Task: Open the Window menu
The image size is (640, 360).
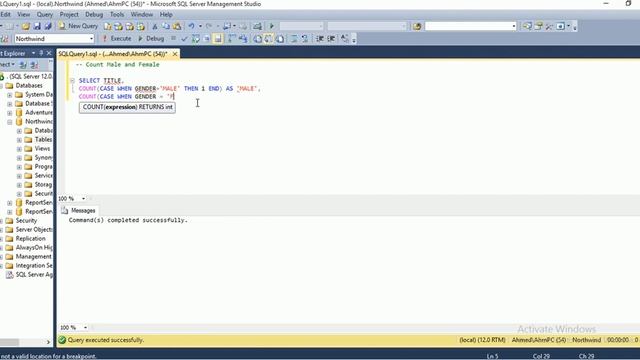Action: (x=142, y=14)
